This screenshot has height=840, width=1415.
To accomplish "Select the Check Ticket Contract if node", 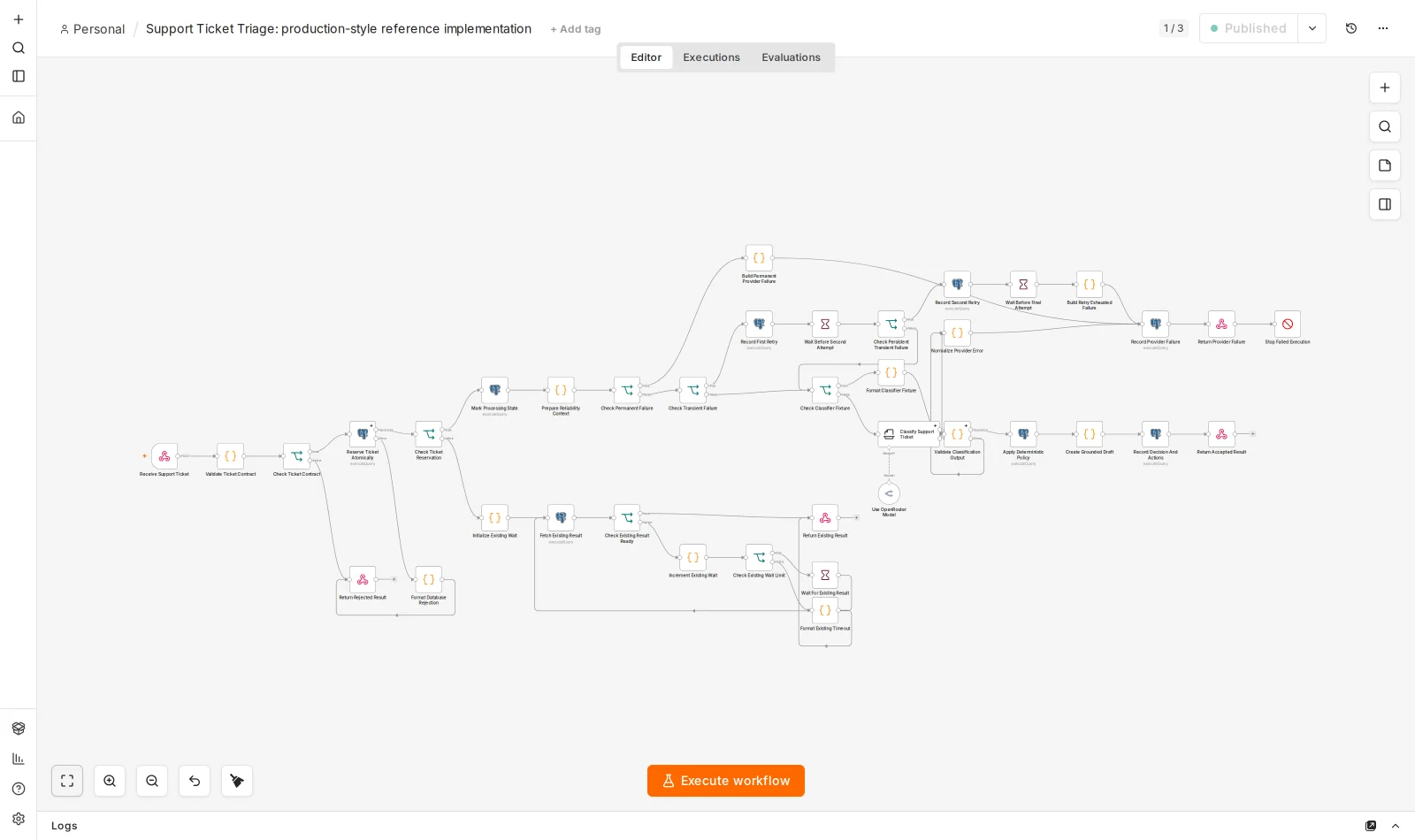I will coord(296,456).
